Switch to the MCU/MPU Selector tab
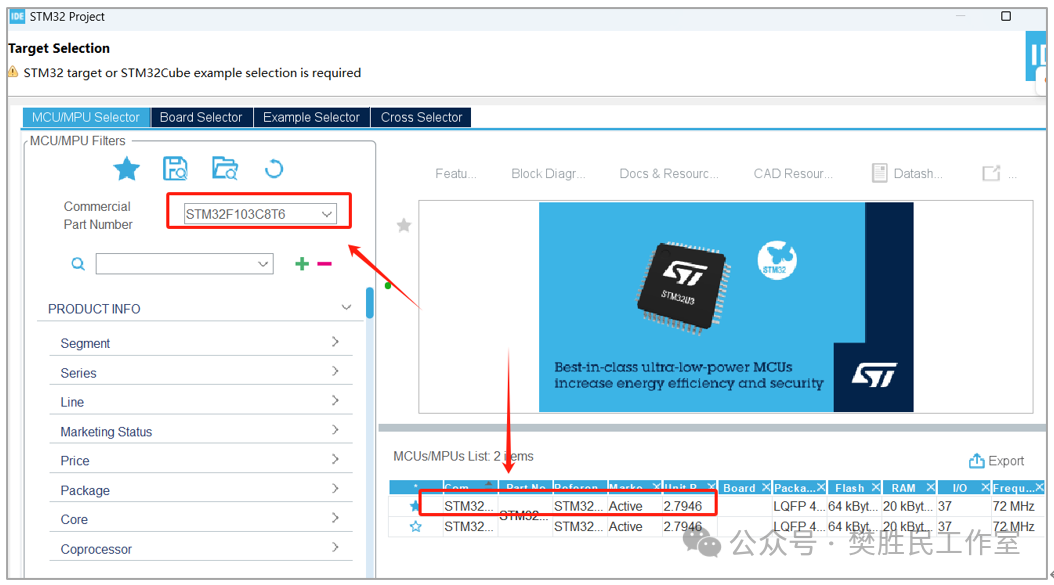The image size is (1054, 585). [x=86, y=117]
